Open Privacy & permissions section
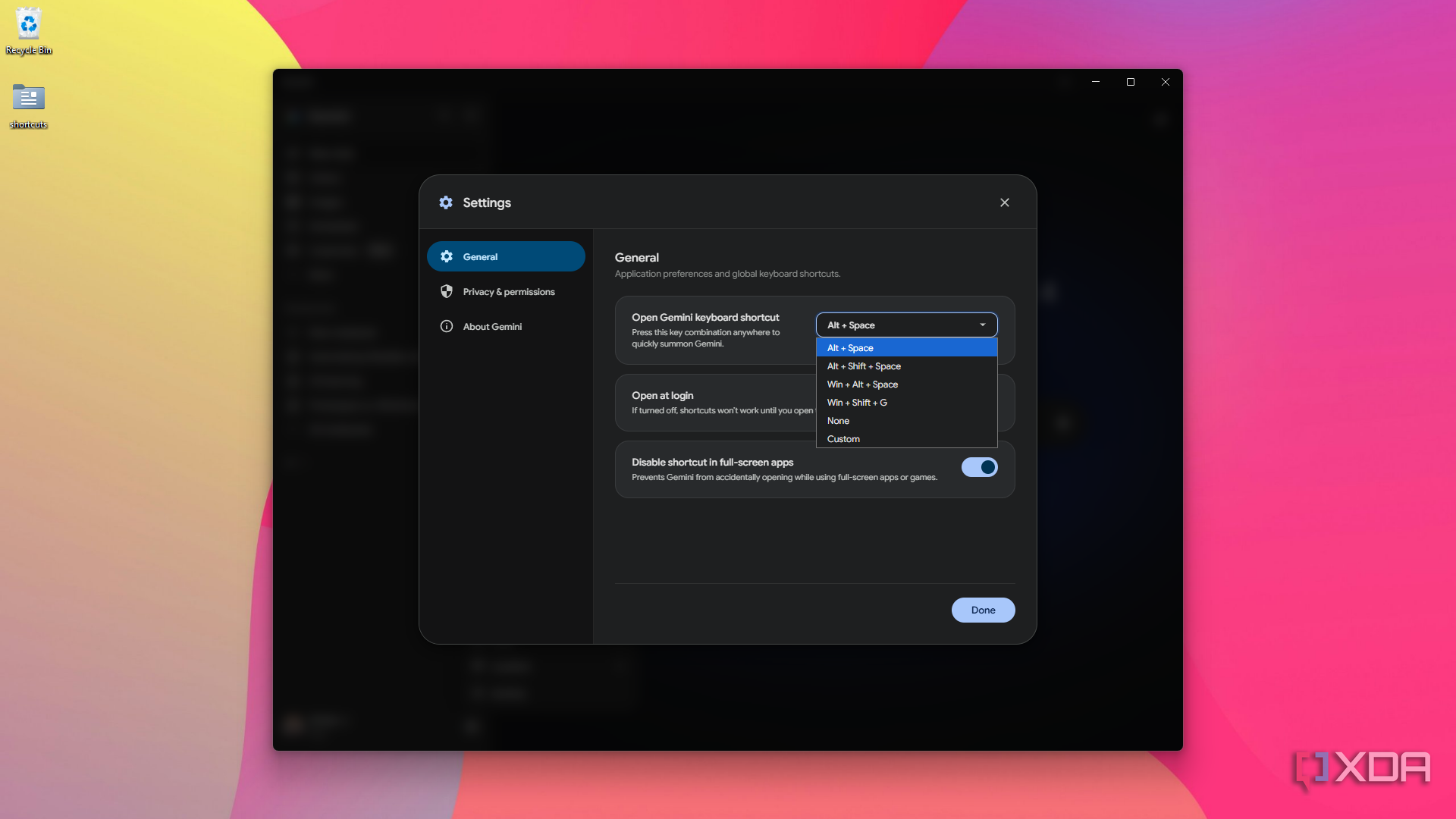 (x=506, y=291)
